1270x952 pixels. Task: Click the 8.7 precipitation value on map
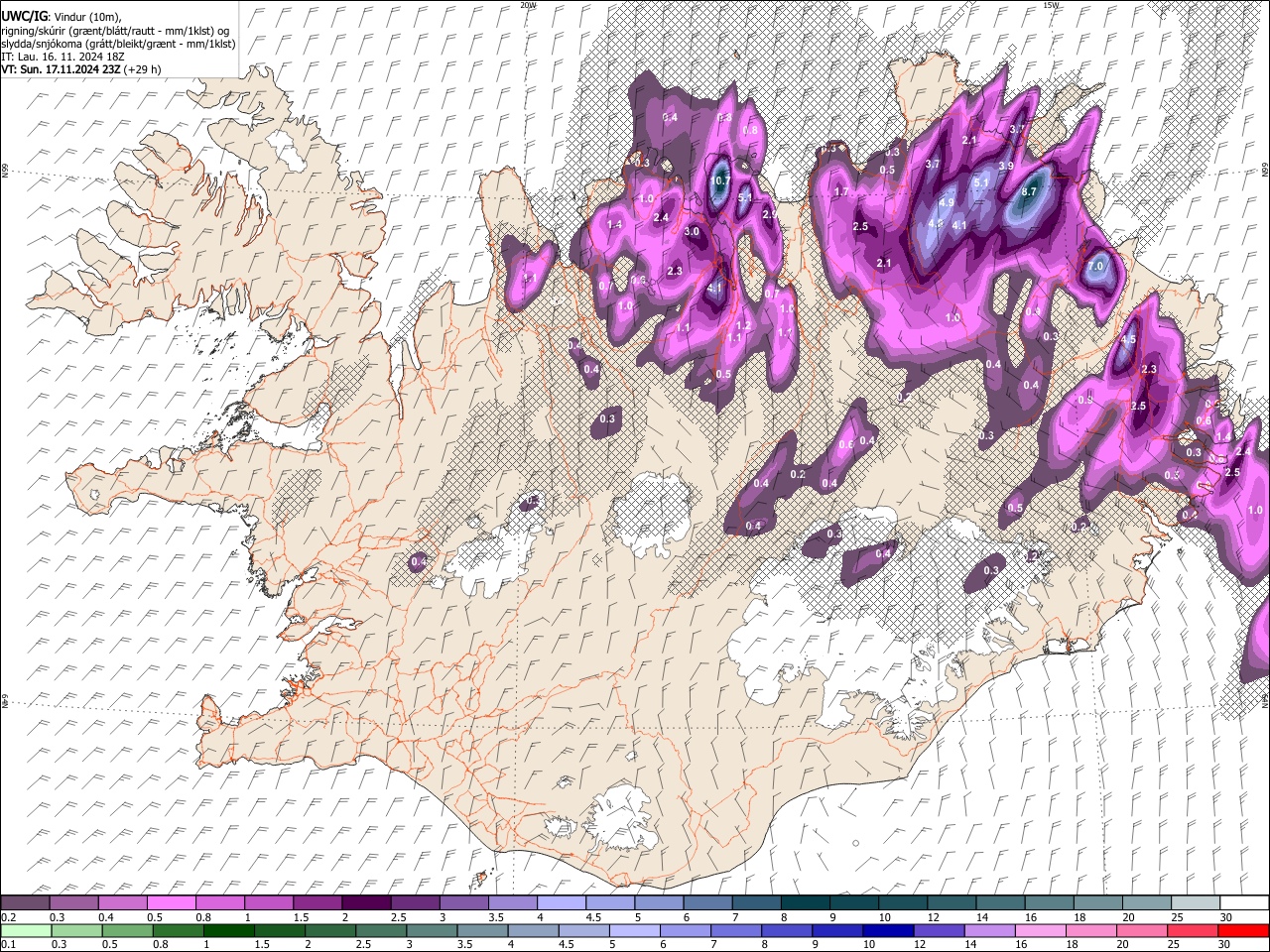[x=1029, y=192]
